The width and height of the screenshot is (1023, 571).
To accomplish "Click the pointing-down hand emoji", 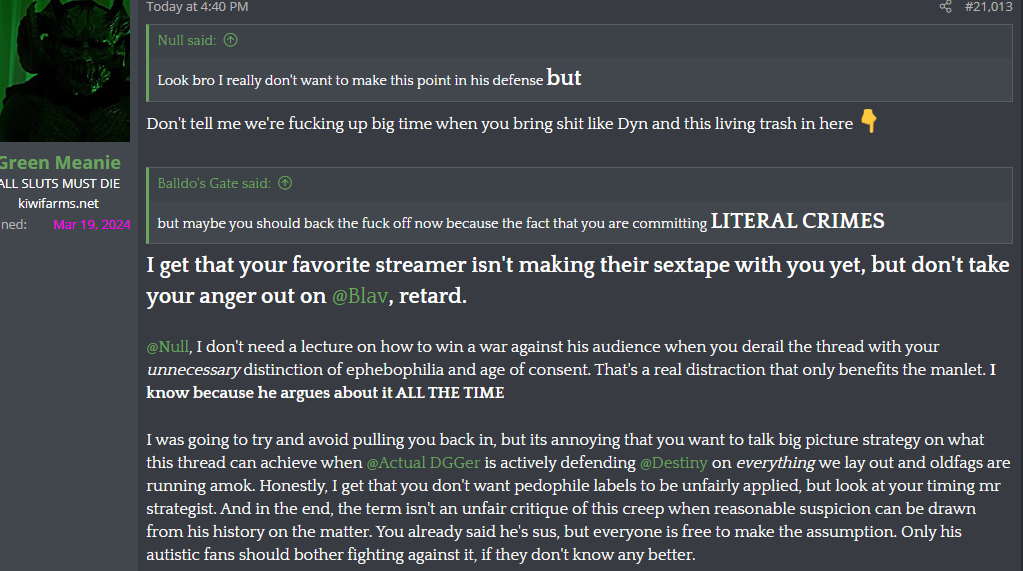I will point(868,123).
